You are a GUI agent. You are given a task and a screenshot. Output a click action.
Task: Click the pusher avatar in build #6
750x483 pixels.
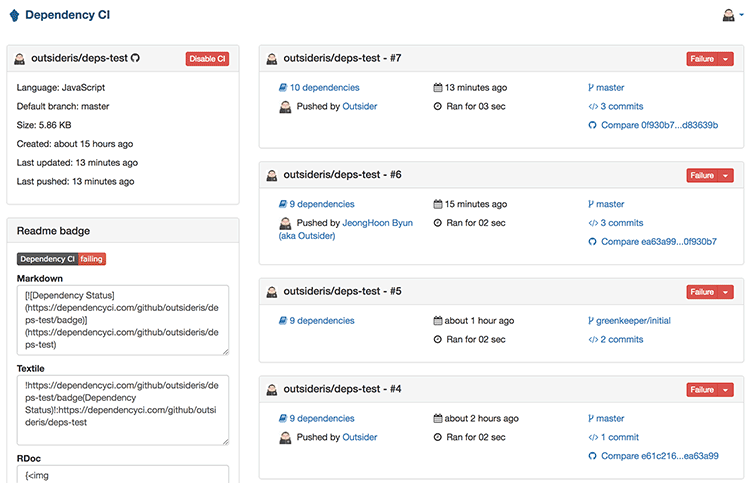(285, 223)
